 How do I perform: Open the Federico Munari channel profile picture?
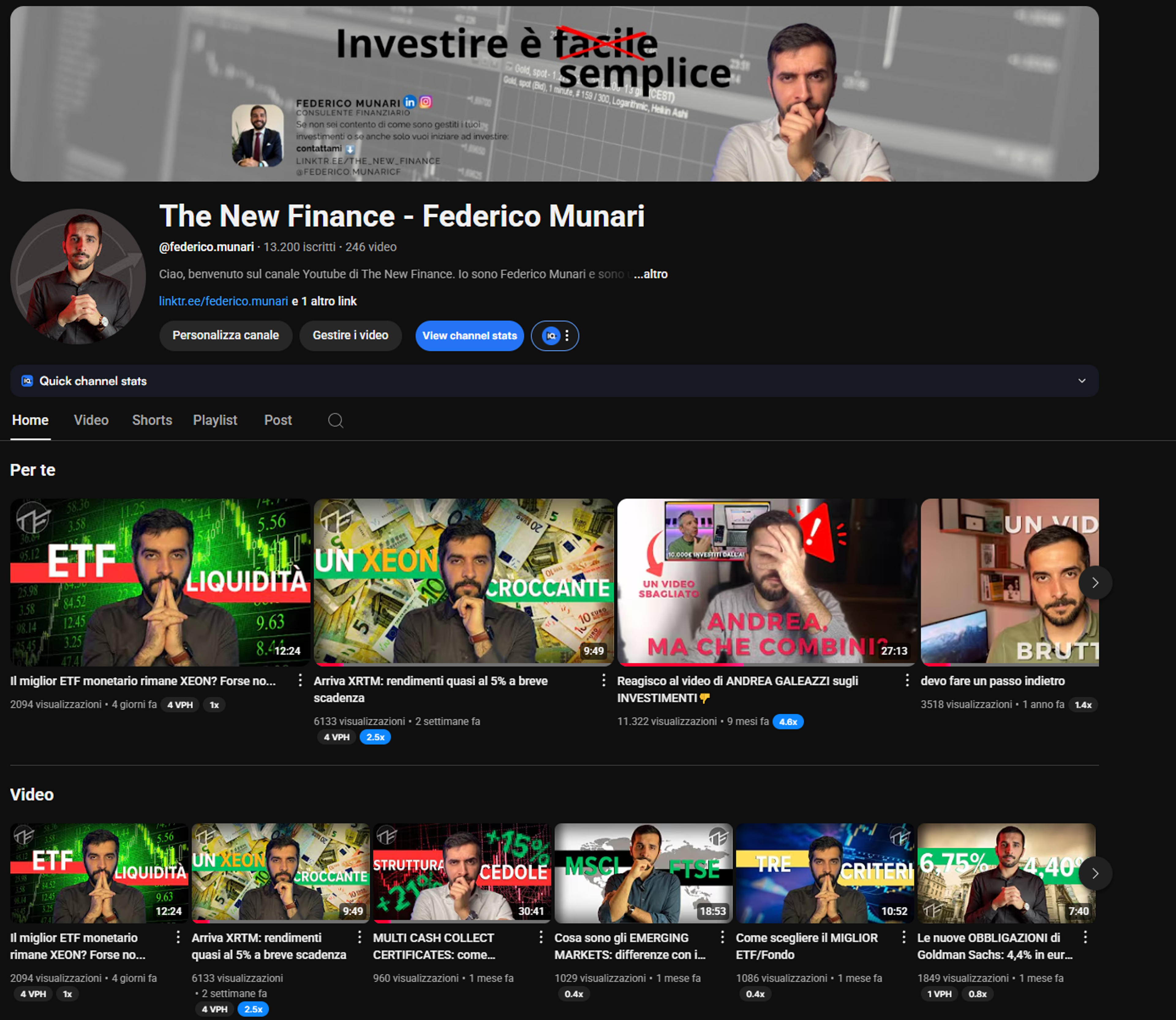tap(78, 276)
